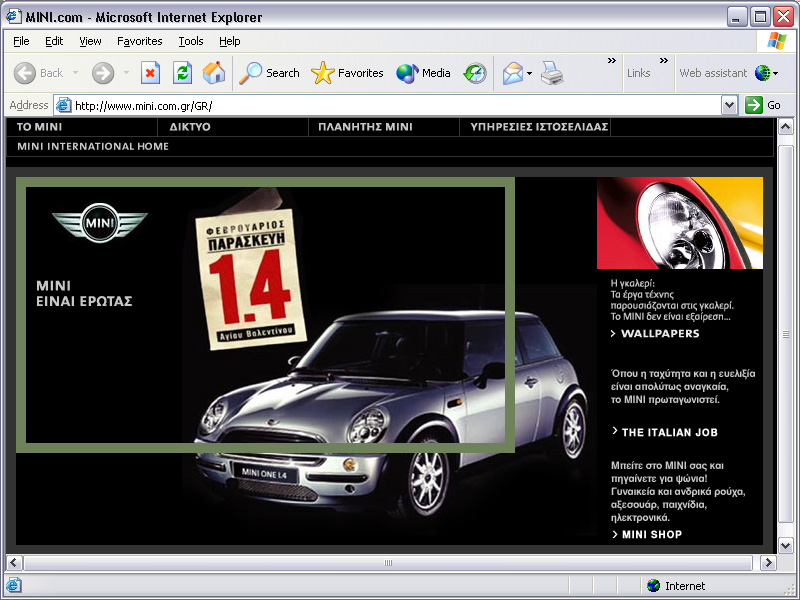Open the History clock icon

475,73
